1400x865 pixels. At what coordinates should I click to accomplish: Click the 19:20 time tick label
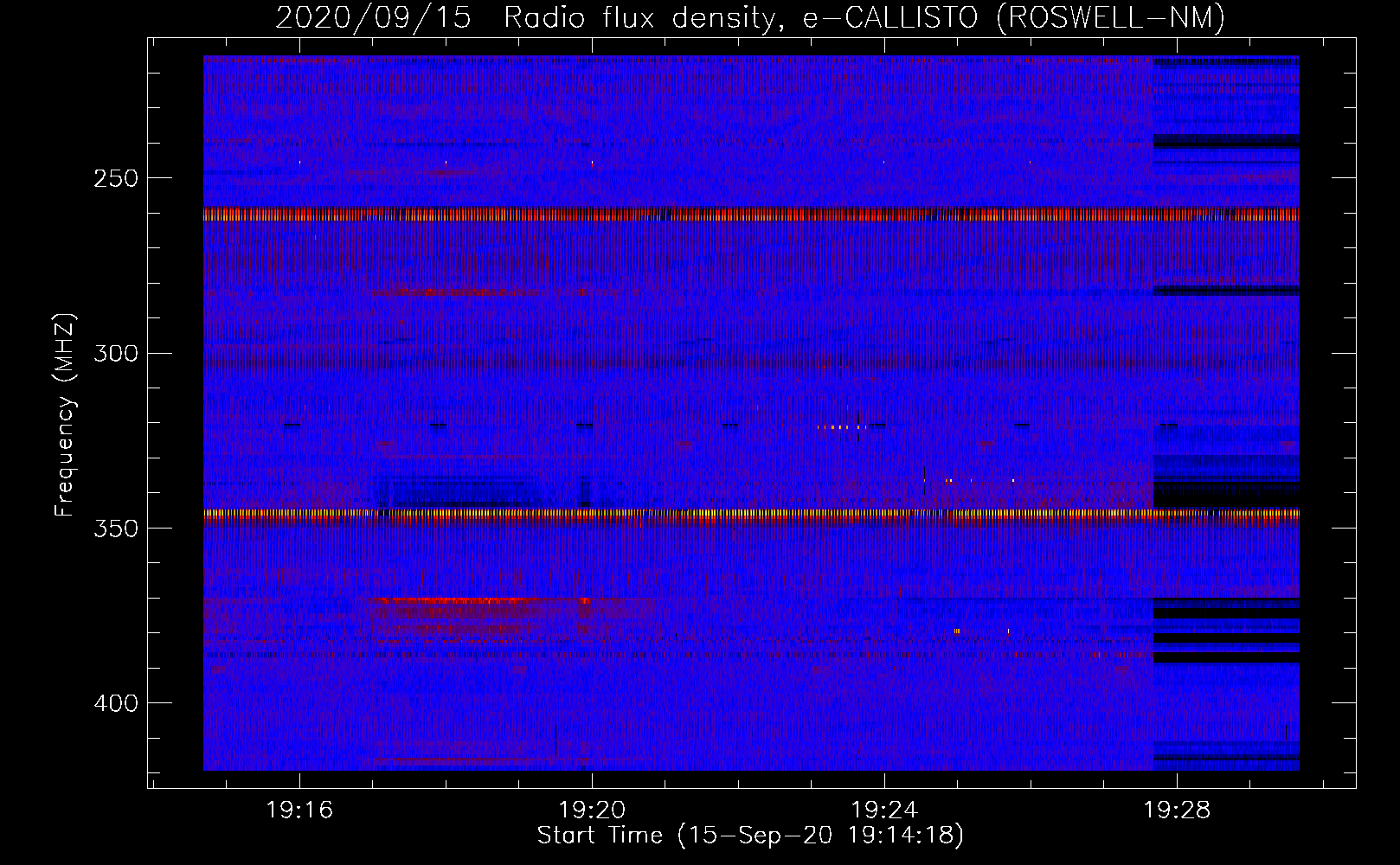click(x=592, y=811)
